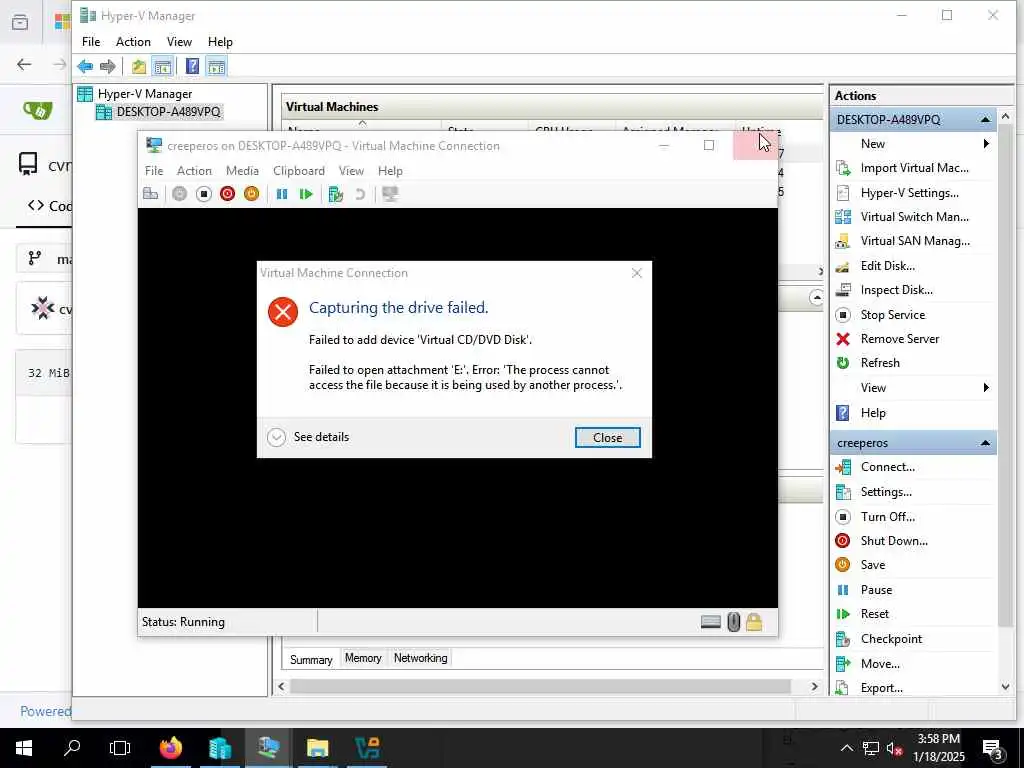Click horizontal scrollbar right arrow in details pane
Screen dimensions: 1024x768
click(814, 686)
